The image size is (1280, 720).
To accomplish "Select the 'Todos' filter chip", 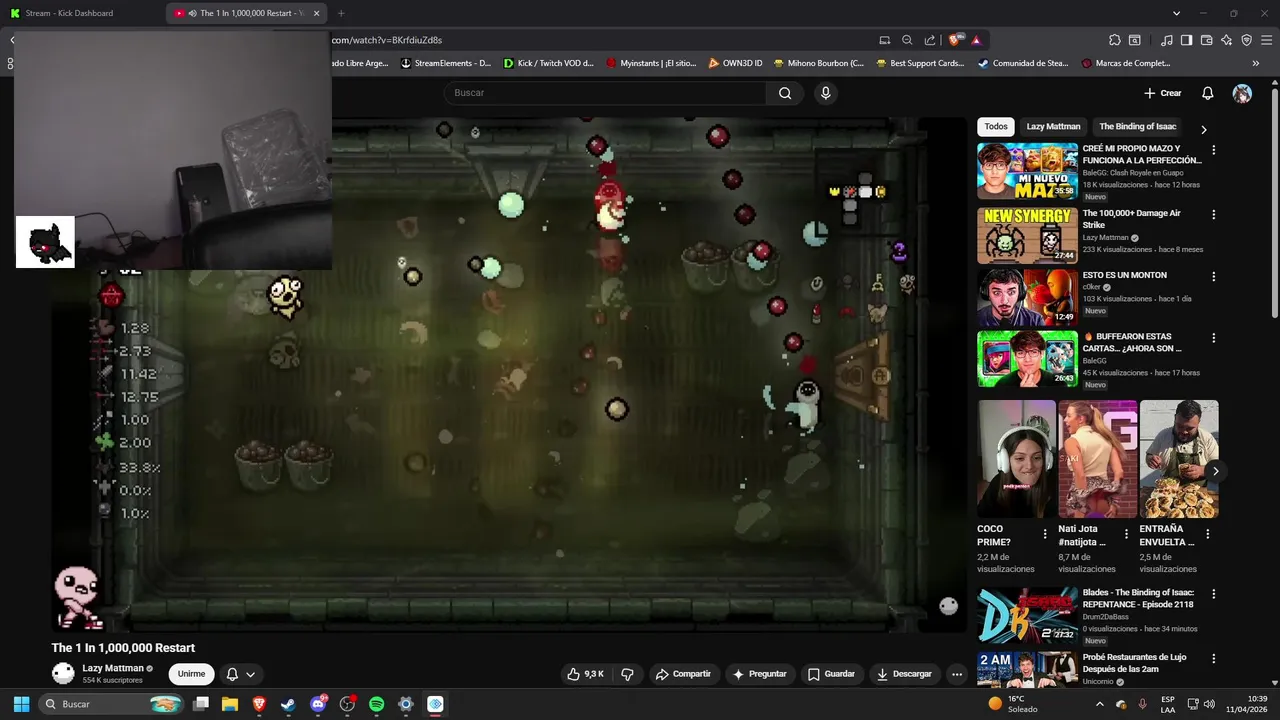I will 996,127.
